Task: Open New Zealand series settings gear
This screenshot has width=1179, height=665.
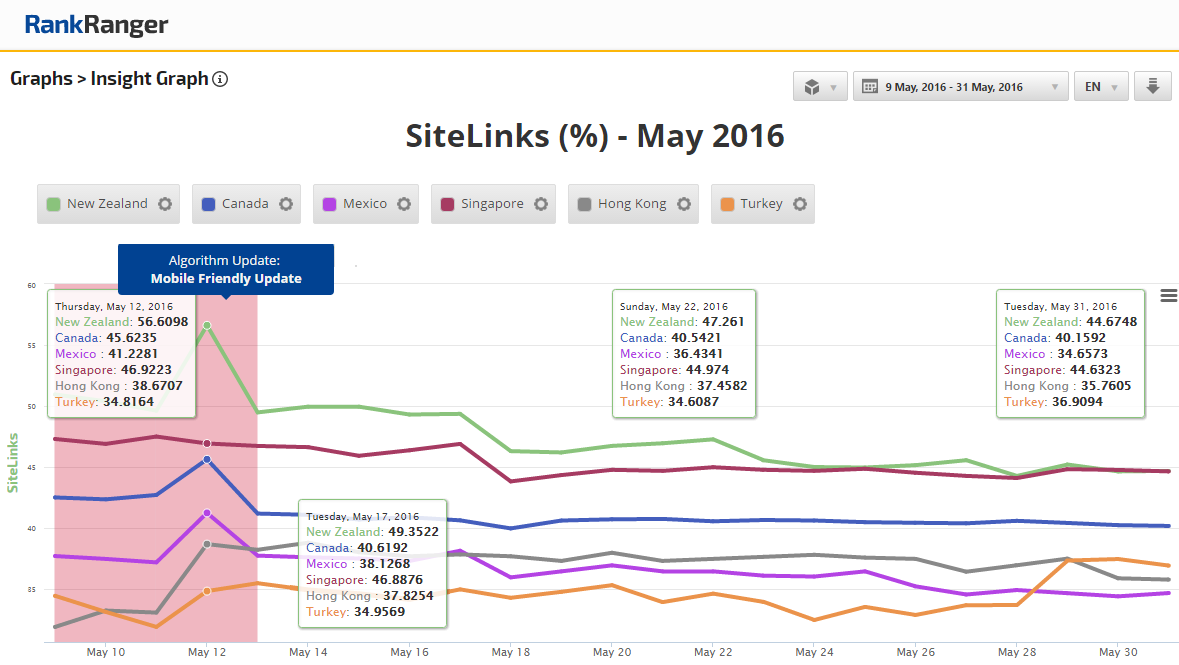Action: click(x=165, y=204)
